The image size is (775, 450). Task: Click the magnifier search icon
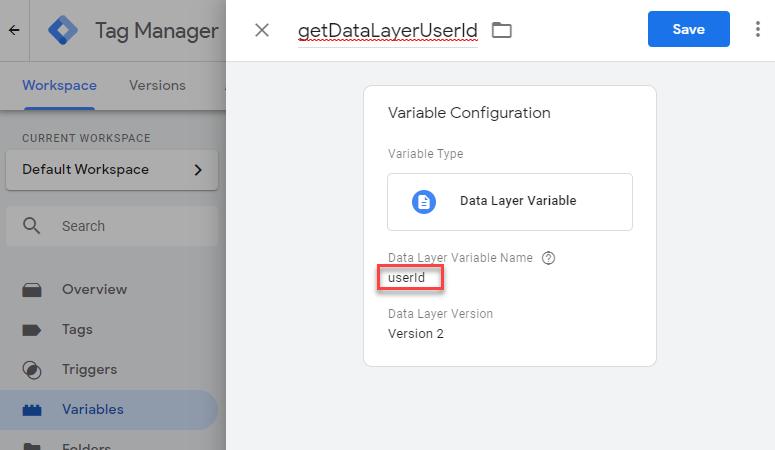click(31, 225)
